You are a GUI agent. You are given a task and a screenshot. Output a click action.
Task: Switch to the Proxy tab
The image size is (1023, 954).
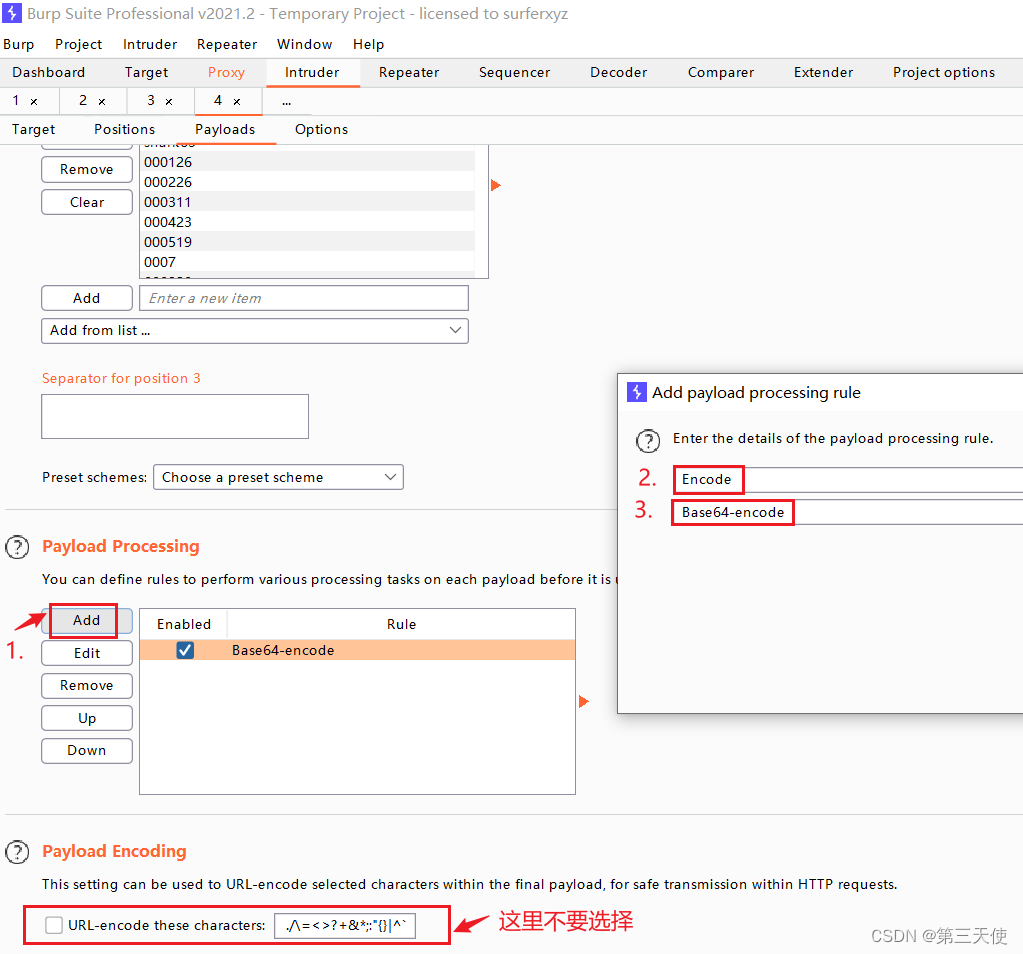tap(226, 72)
